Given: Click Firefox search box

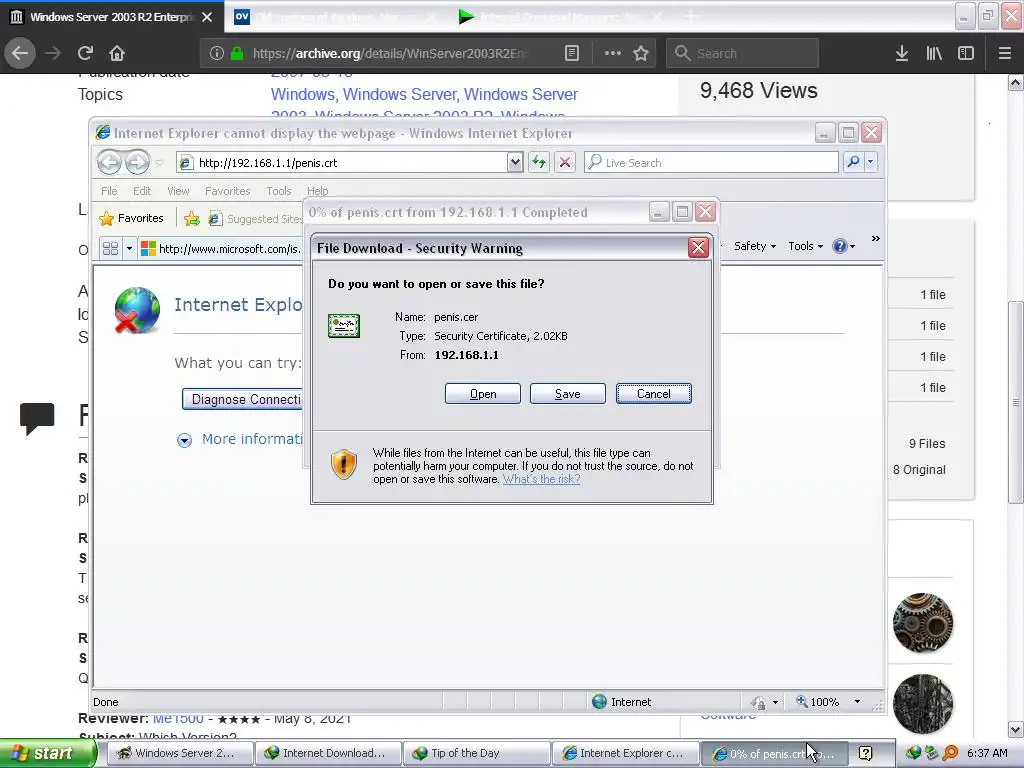Looking at the screenshot, I should pyautogui.click(x=743, y=53).
